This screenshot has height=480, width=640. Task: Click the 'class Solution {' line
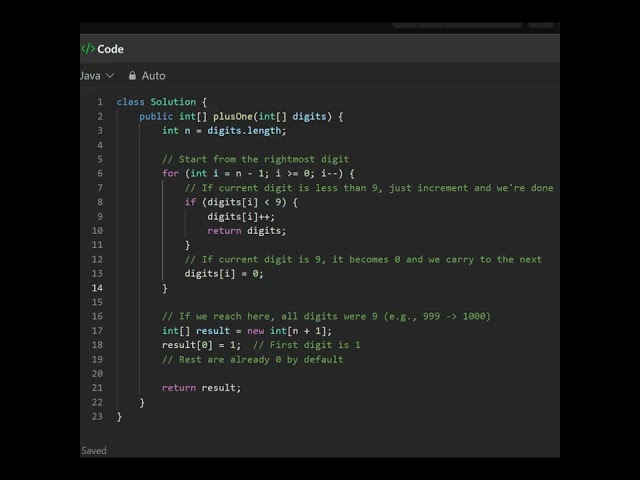pos(162,102)
